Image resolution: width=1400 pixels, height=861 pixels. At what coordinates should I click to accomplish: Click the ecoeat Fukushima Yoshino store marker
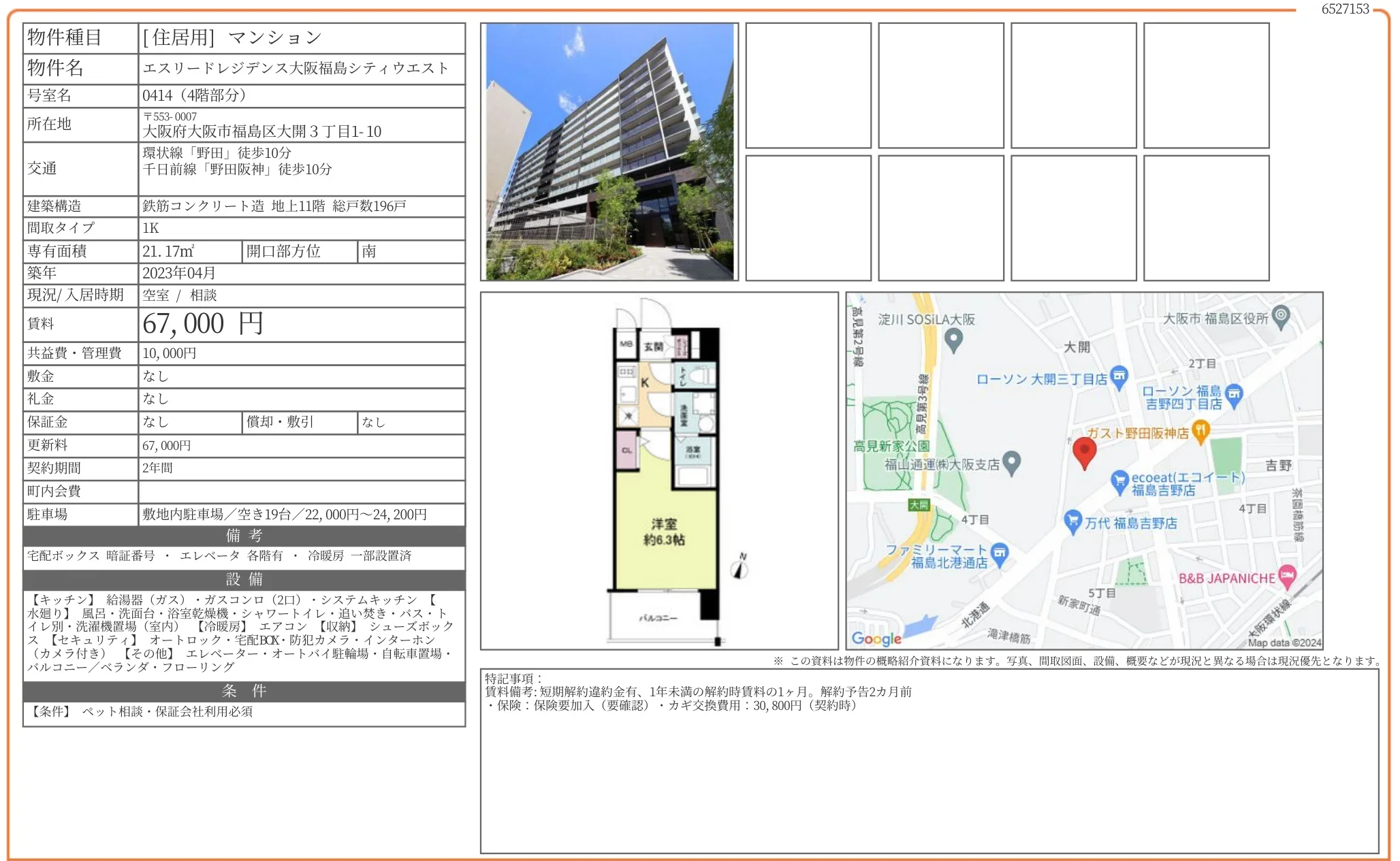1119,481
